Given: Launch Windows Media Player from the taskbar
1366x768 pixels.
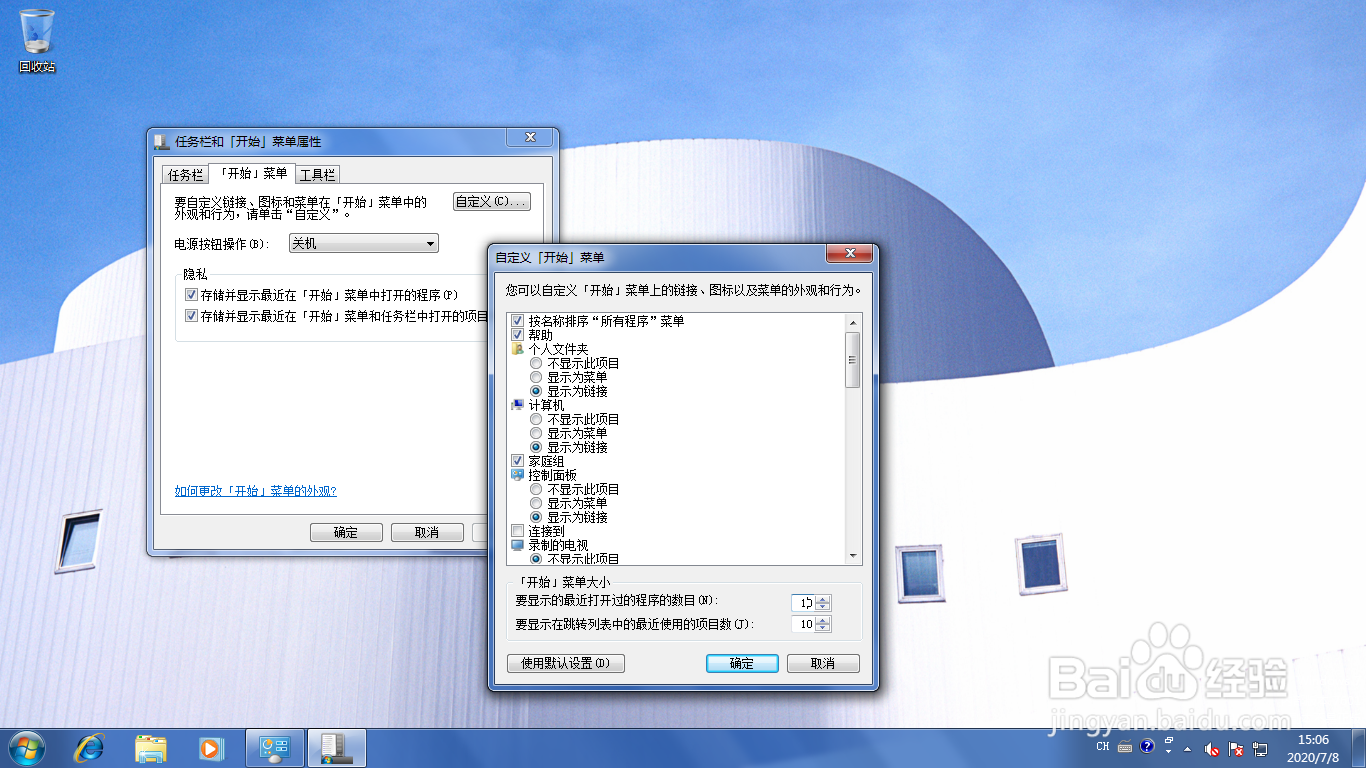Looking at the screenshot, I should [211, 748].
